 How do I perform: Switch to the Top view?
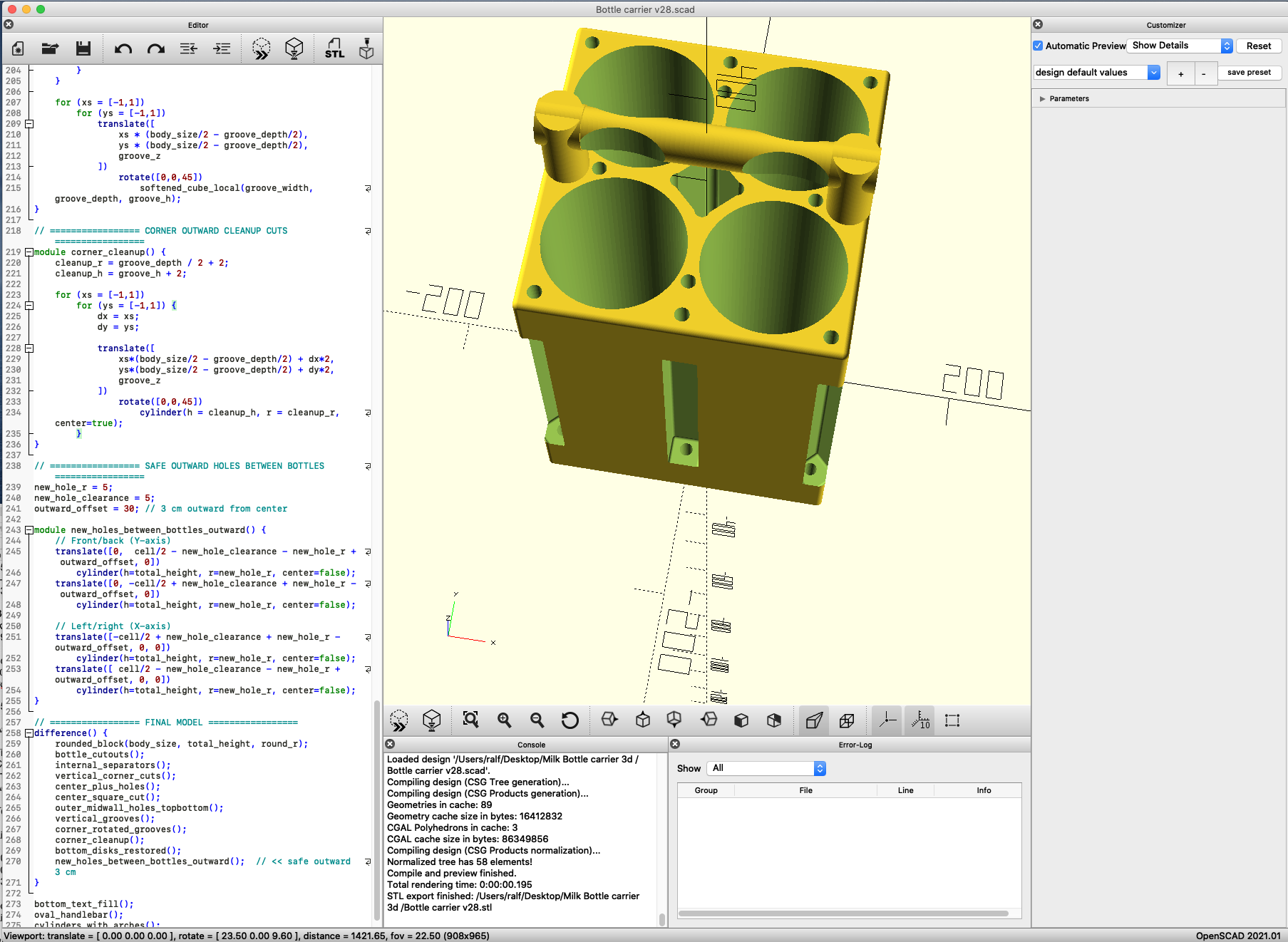tap(643, 720)
